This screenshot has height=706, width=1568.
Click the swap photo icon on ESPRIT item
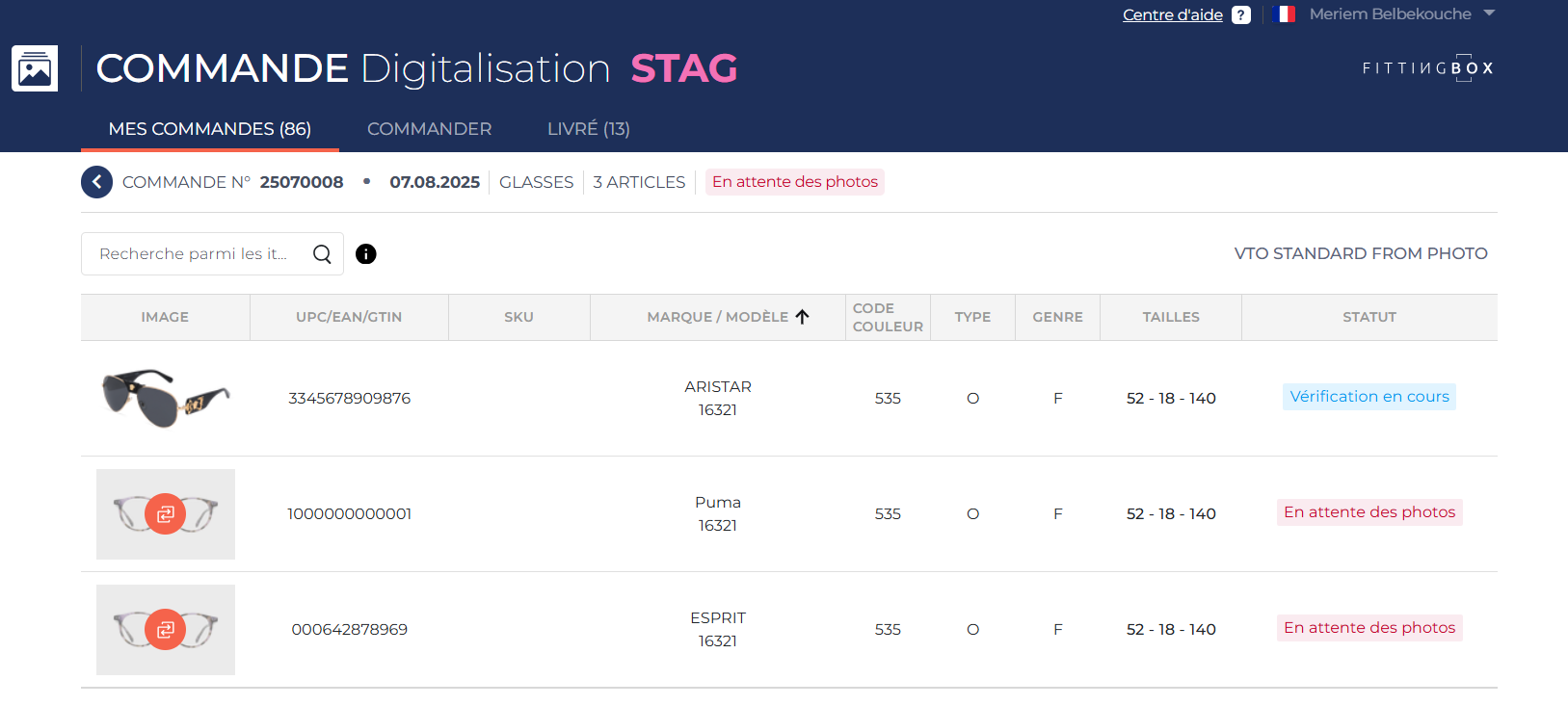pyautogui.click(x=166, y=630)
